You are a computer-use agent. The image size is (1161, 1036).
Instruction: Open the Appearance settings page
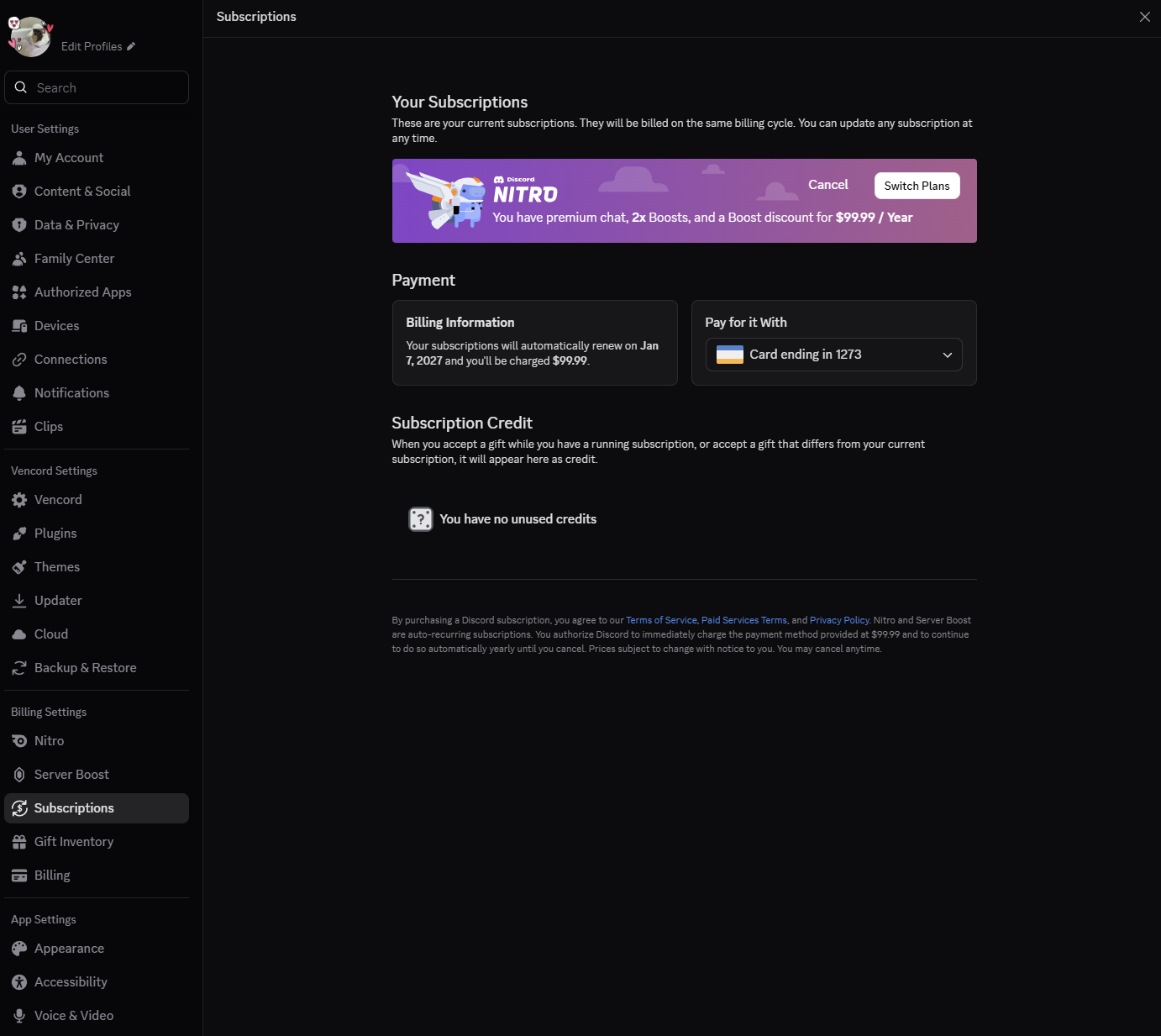click(x=69, y=949)
